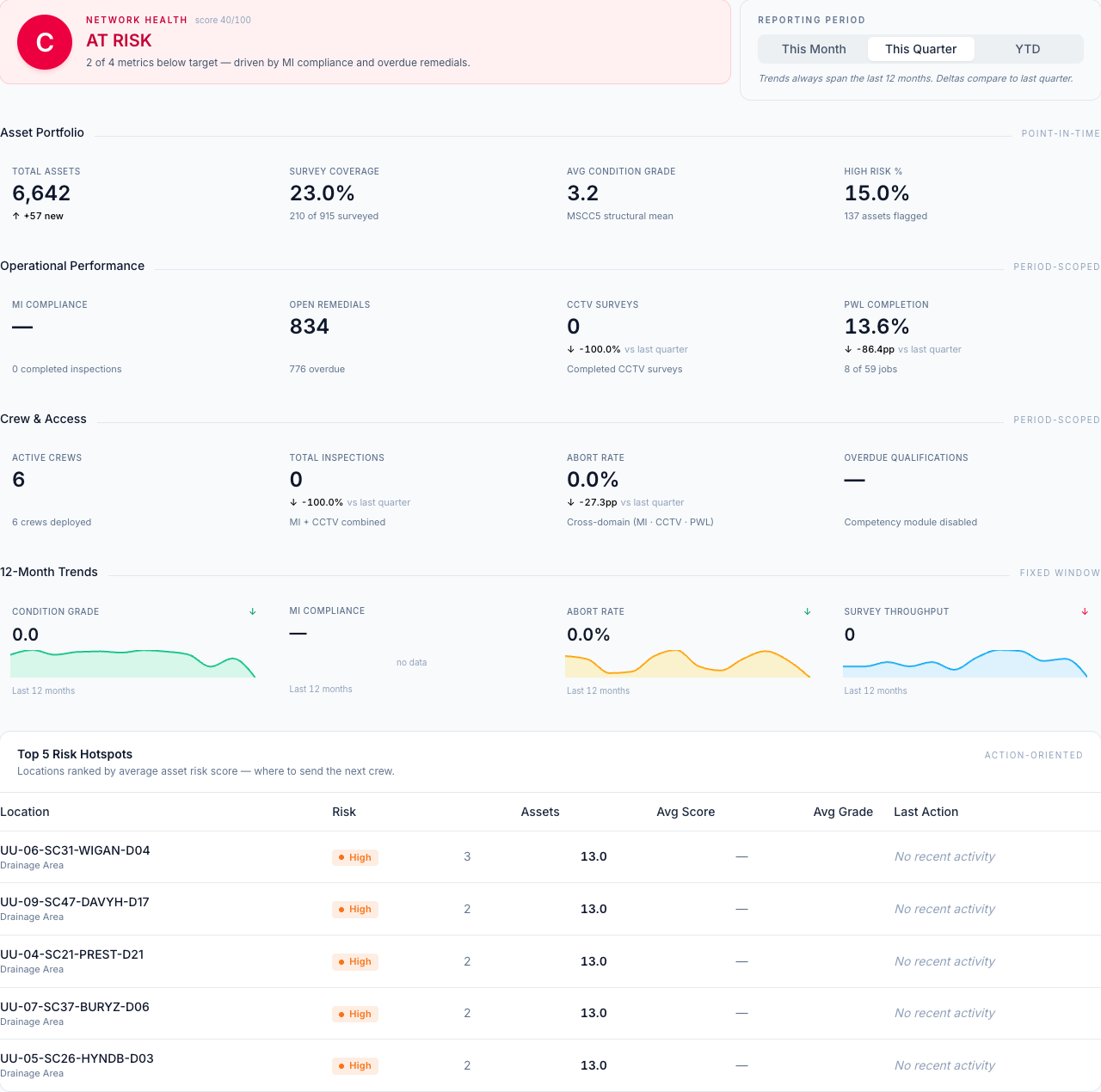Open the Condition Grade green sparkline chart

click(133, 664)
